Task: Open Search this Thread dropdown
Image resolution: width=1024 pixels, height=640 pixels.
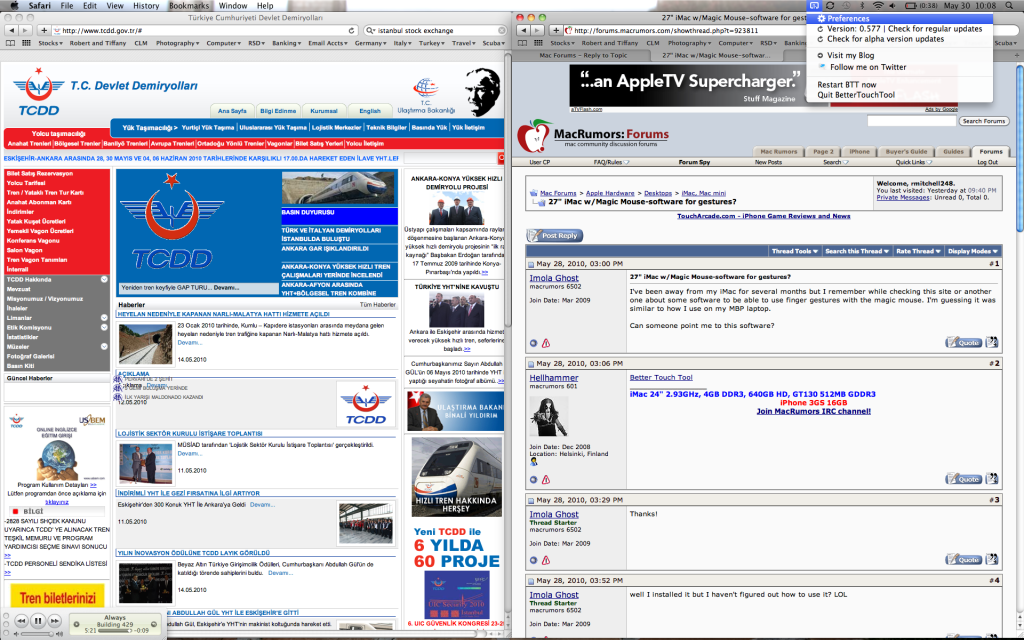Action: (x=856, y=251)
